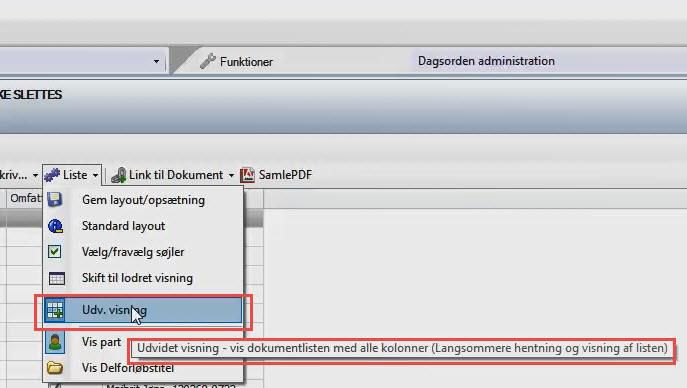The image size is (687, 388).
Task: Click the table icon for lodret visning
Action: coord(57,279)
